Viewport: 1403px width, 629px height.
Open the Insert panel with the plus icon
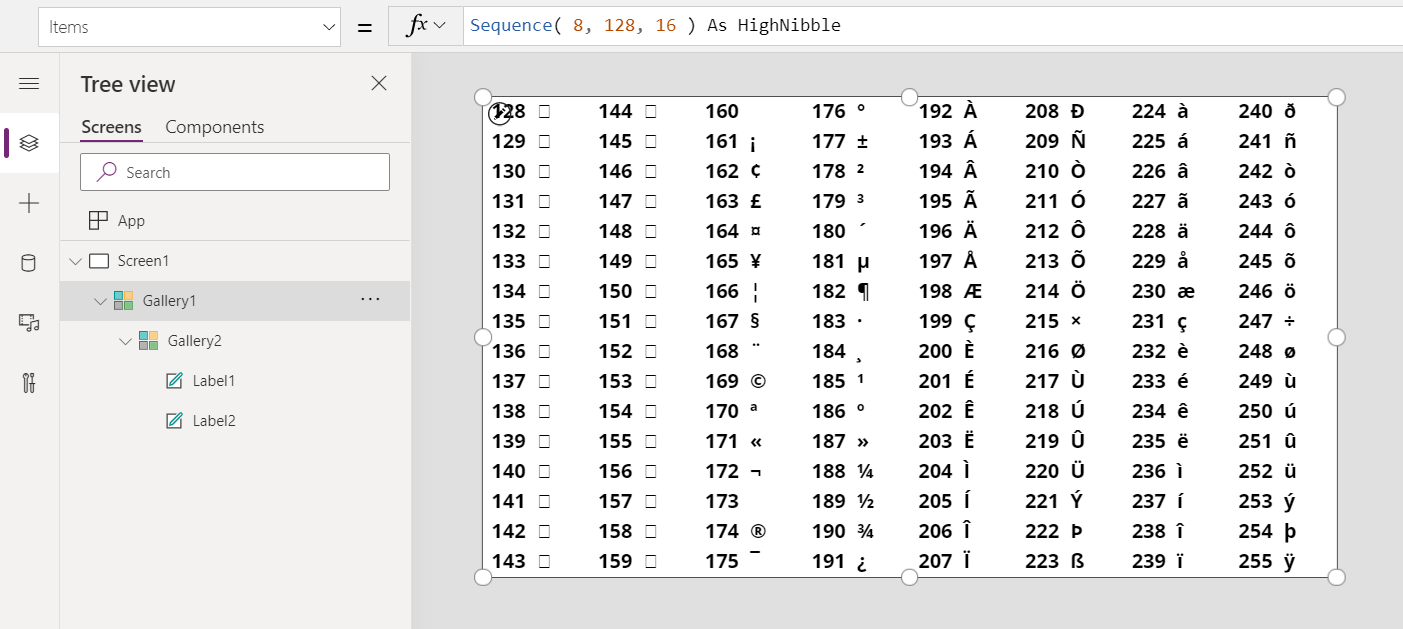click(29, 203)
